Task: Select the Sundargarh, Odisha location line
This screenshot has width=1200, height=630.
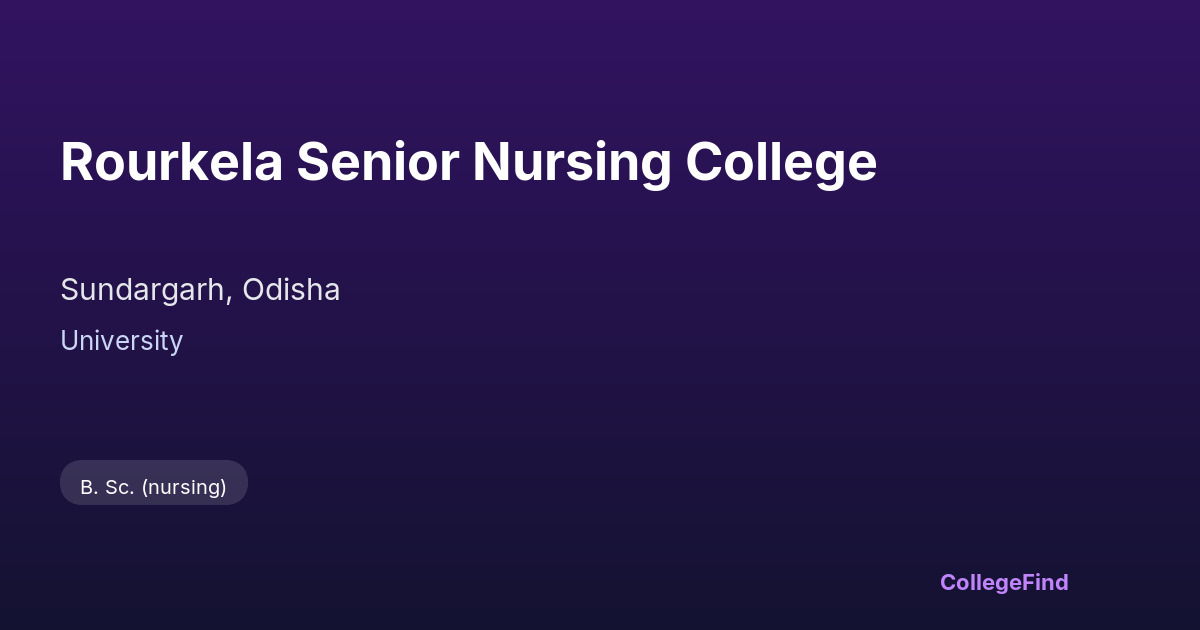Action: click(x=200, y=290)
